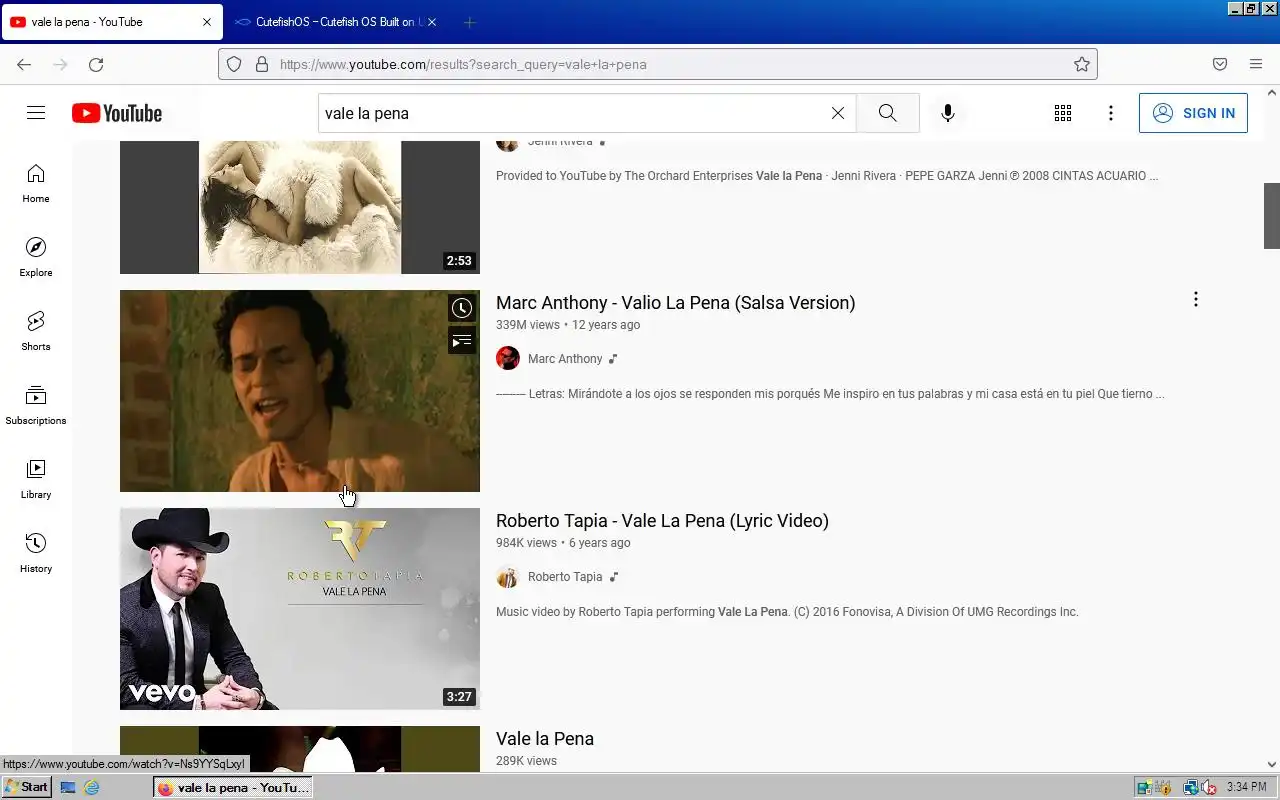Launch Internet Explorer from quick launch

coord(92,787)
